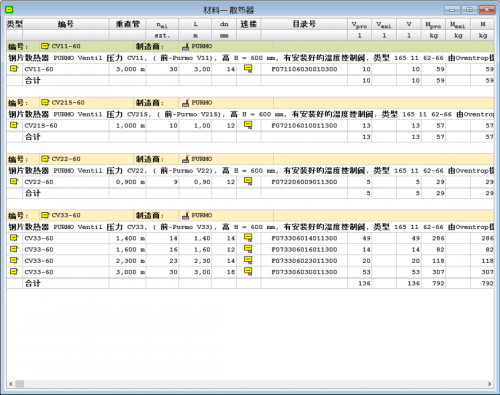Click the 136 total Vpro value
Screen dimensions: 500x395
(x=364, y=283)
